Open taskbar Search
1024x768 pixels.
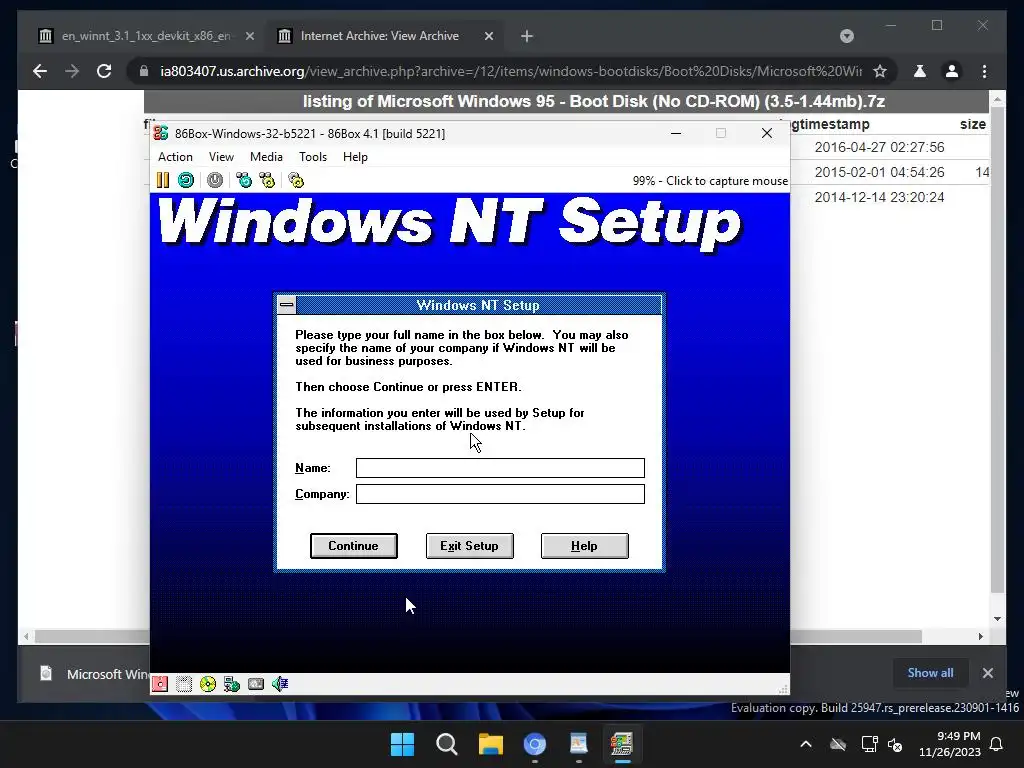pos(447,744)
